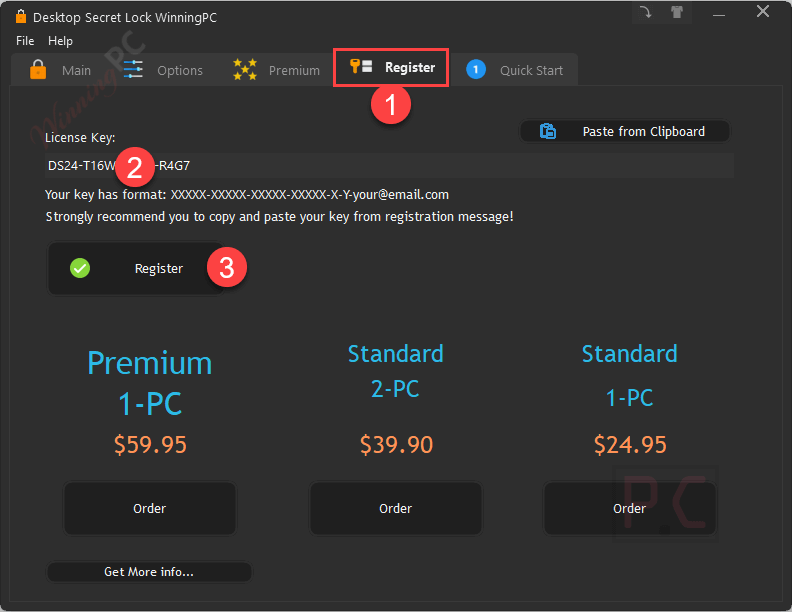This screenshot has width=792, height=612.
Task: Click the Register button
Action: (135, 268)
